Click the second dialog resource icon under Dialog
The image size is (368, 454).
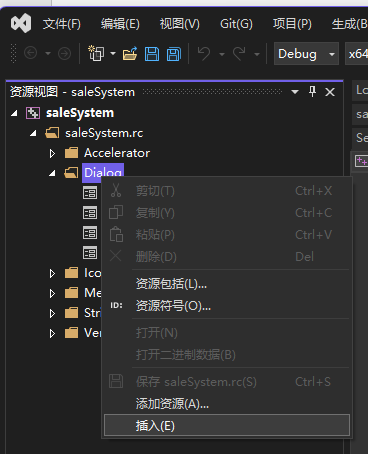pyautogui.click(x=90, y=213)
